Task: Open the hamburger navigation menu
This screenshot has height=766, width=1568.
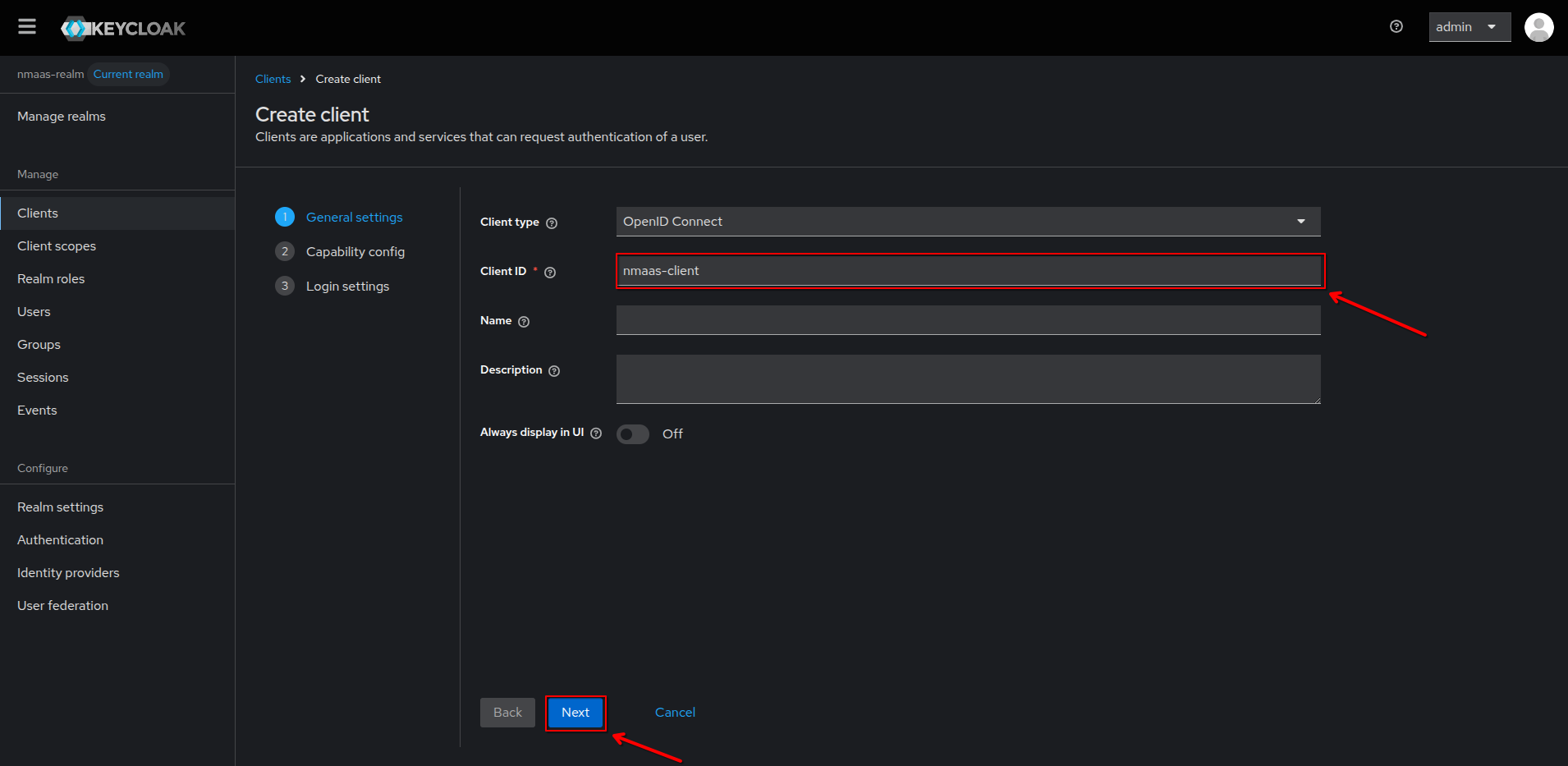Action: click(27, 27)
